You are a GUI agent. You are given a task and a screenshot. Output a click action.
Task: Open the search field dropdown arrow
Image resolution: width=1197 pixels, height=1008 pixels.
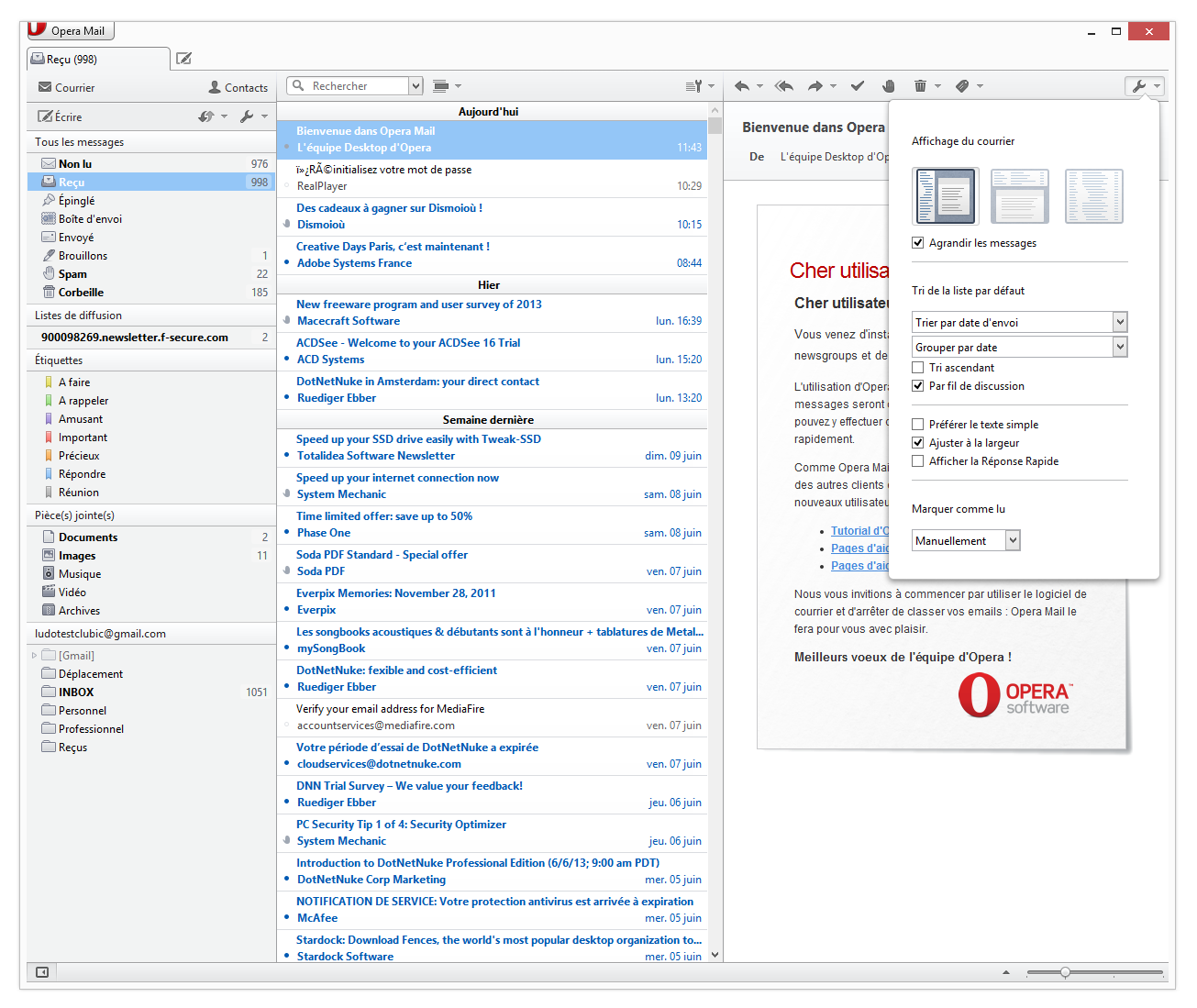click(x=416, y=86)
